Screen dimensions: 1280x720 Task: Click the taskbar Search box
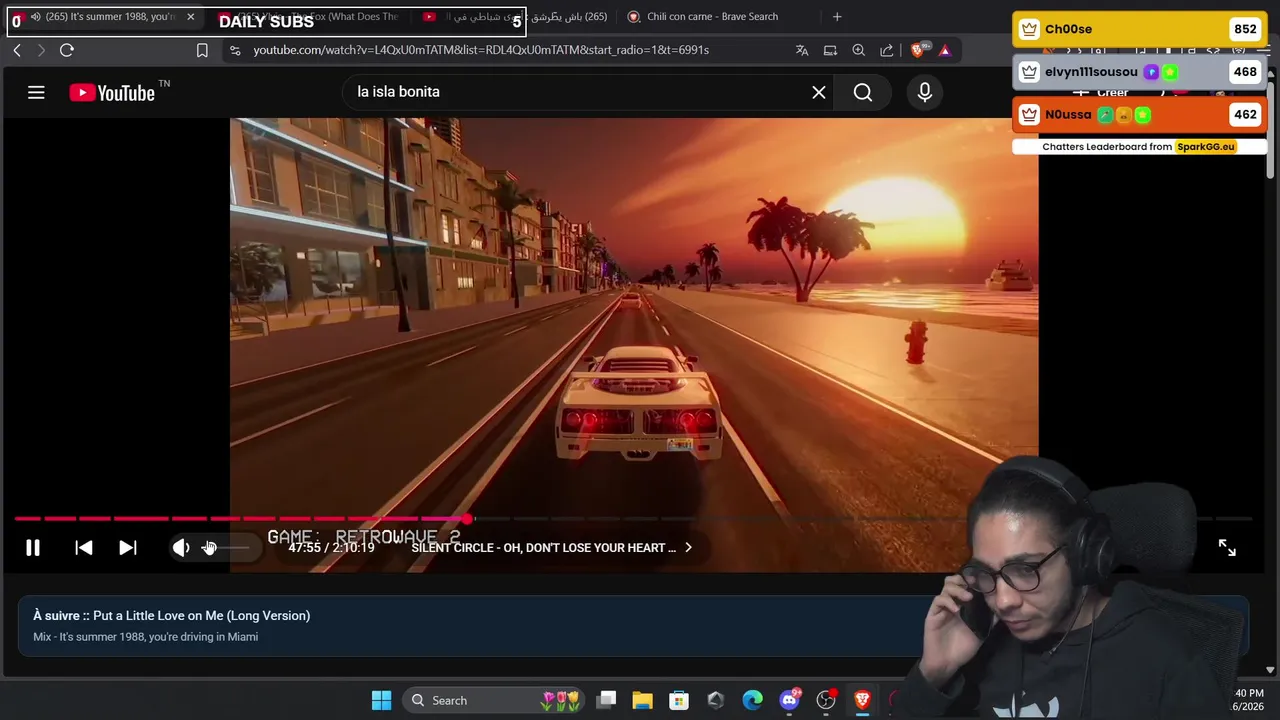pos(493,700)
